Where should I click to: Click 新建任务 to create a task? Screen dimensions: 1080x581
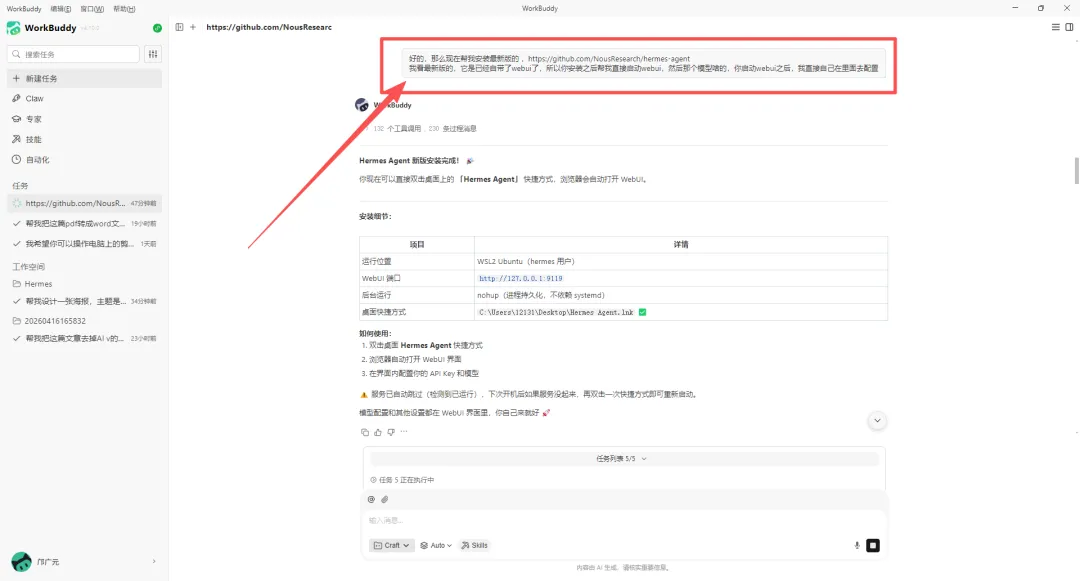pyautogui.click(x=84, y=78)
